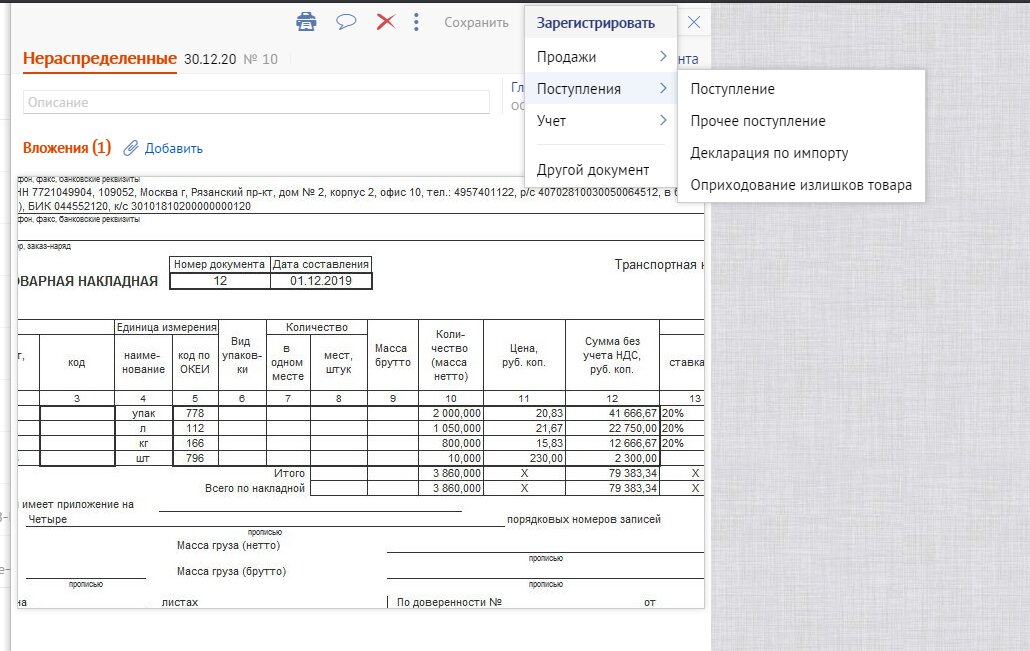Click the По доверенности № label
Image resolution: width=1030 pixels, height=651 pixels.
coord(449,602)
